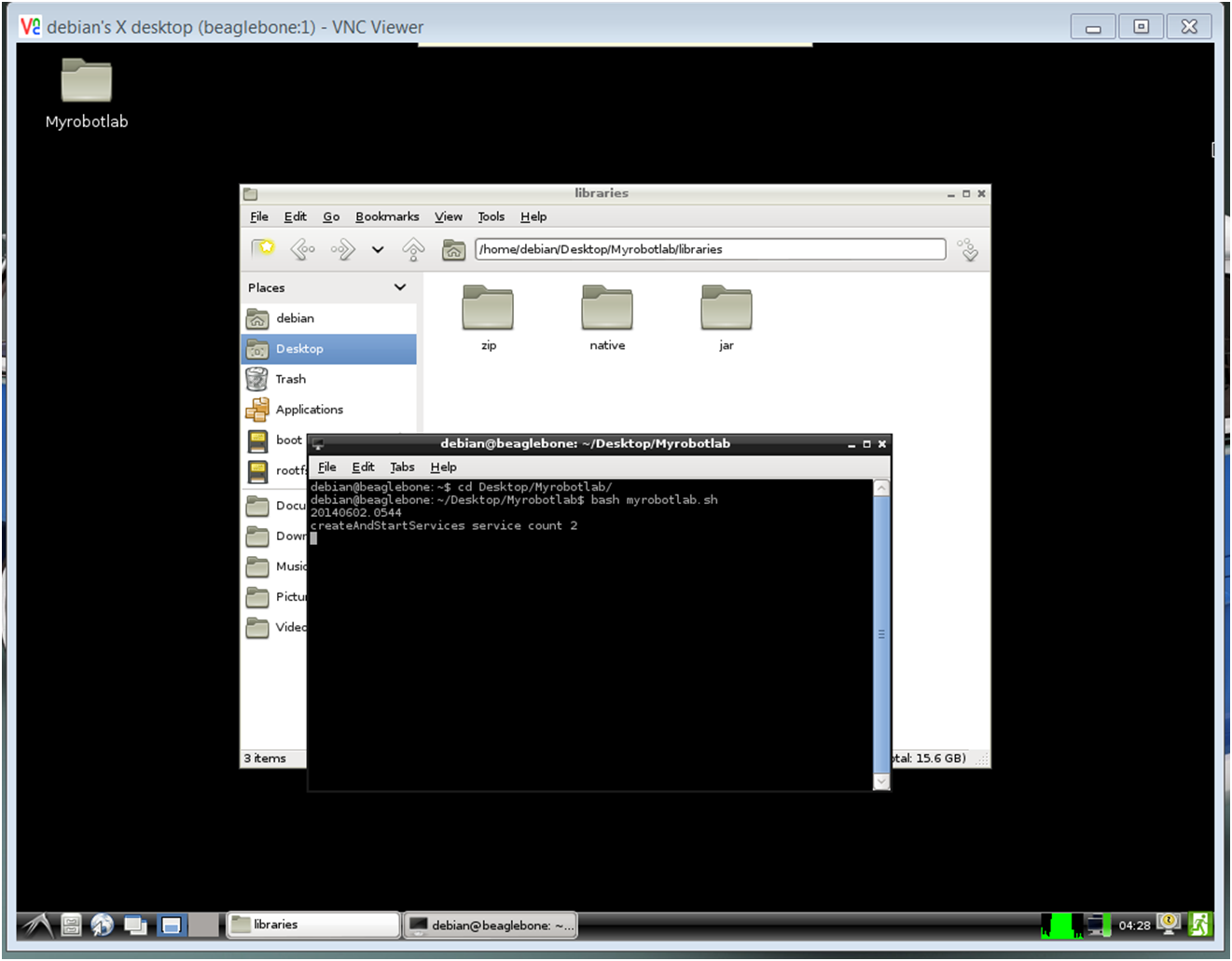
Task: Click the CPU usage monitor graph
Action: [1062, 925]
